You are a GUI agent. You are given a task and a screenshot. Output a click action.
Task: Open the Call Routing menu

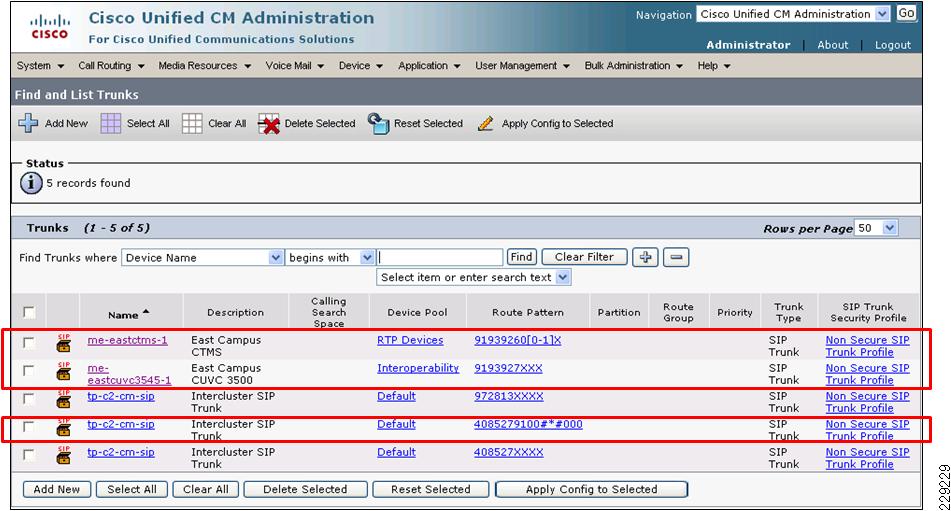(111, 65)
